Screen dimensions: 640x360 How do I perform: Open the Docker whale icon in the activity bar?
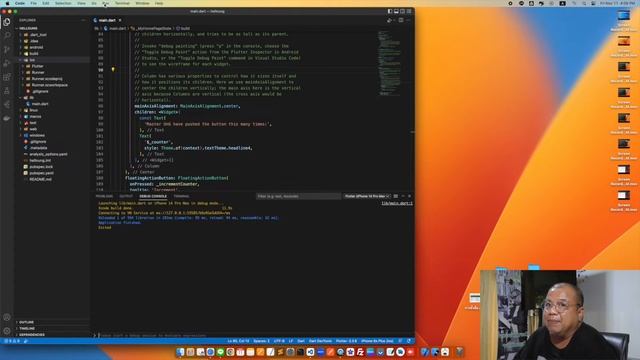(x=7, y=118)
